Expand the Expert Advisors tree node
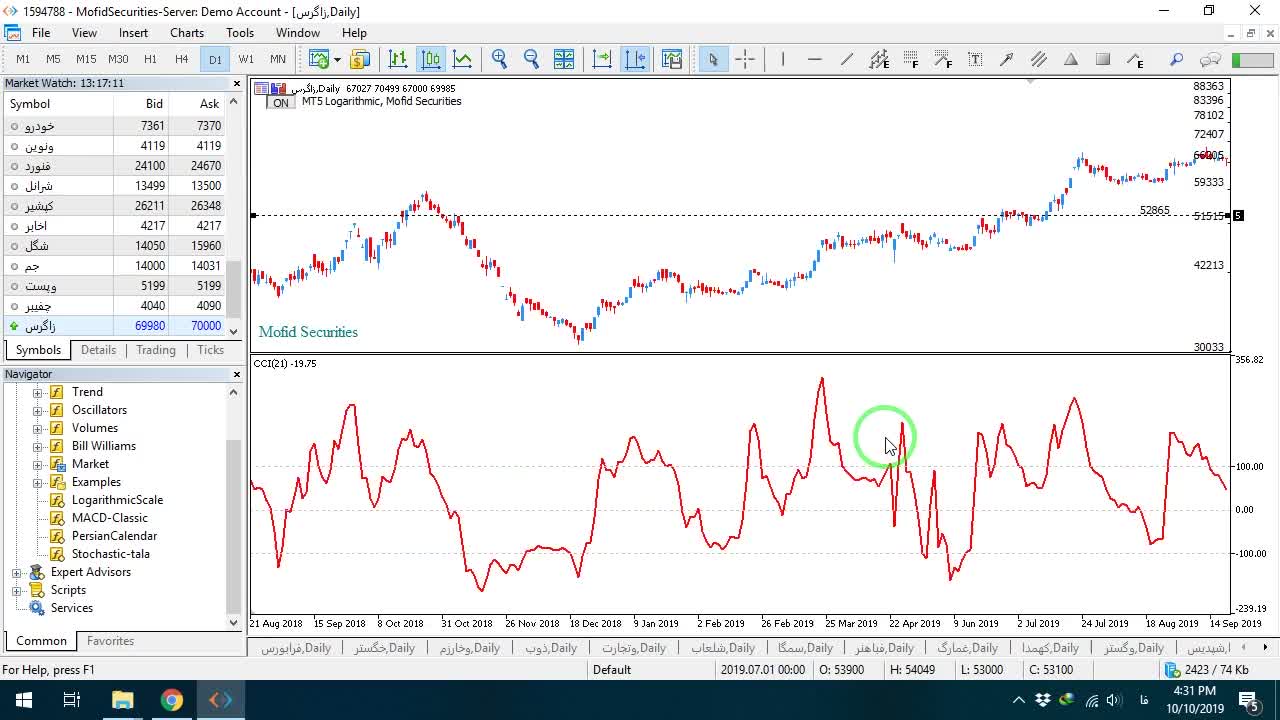 point(16,572)
